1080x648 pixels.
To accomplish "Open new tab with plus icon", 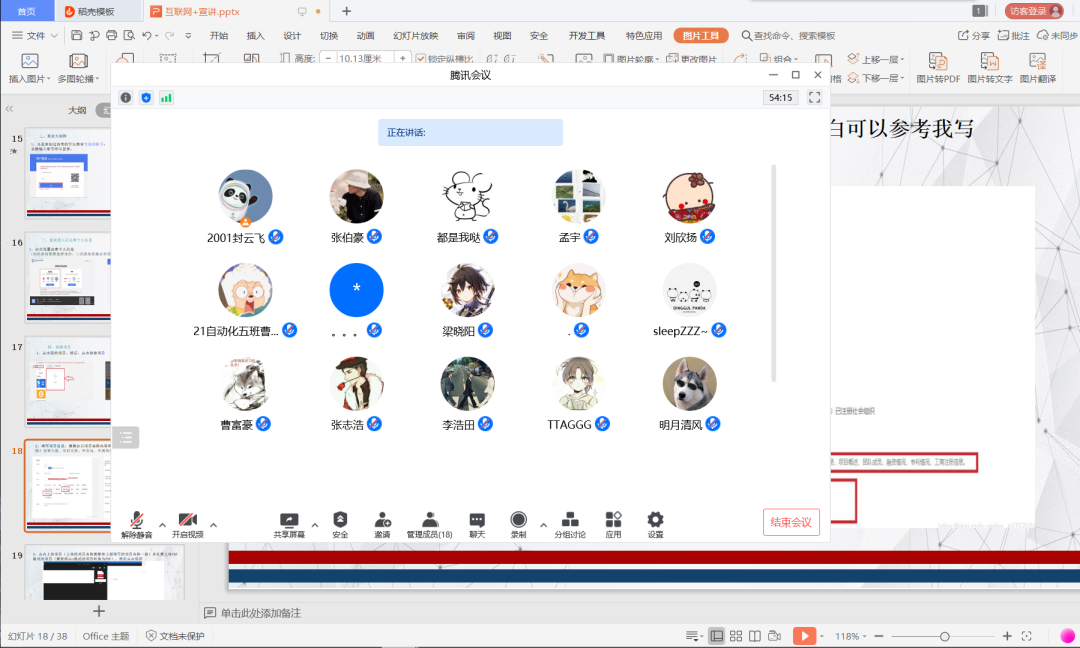I will click(346, 11).
